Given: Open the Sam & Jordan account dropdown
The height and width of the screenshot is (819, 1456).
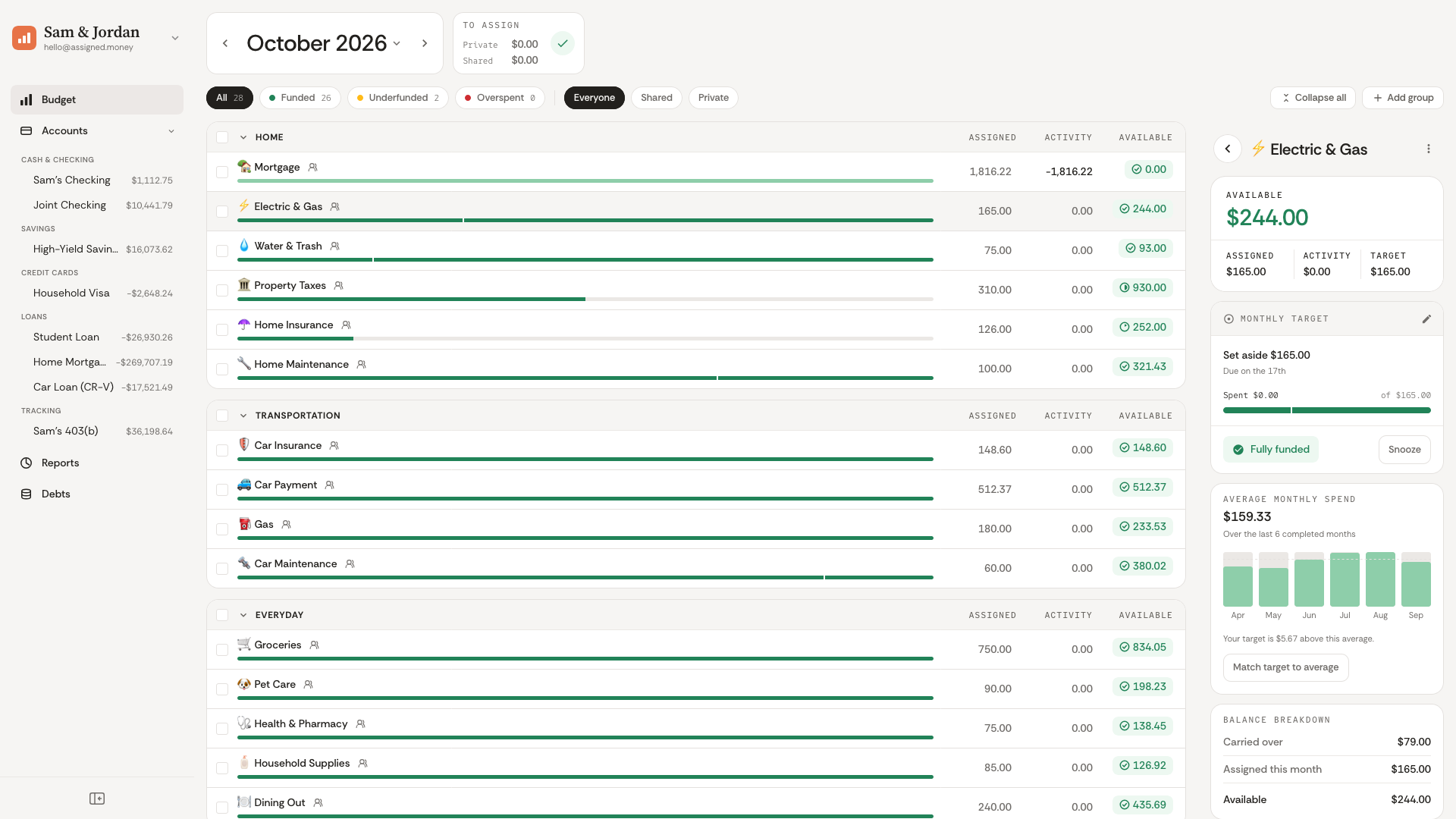Looking at the screenshot, I should [x=175, y=38].
